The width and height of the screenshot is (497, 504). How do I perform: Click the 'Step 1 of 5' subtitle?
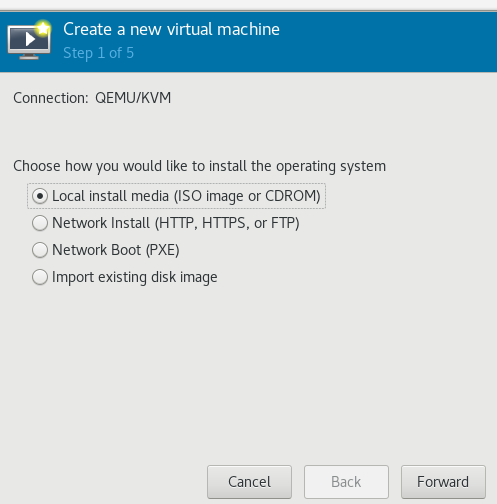tap(98, 53)
